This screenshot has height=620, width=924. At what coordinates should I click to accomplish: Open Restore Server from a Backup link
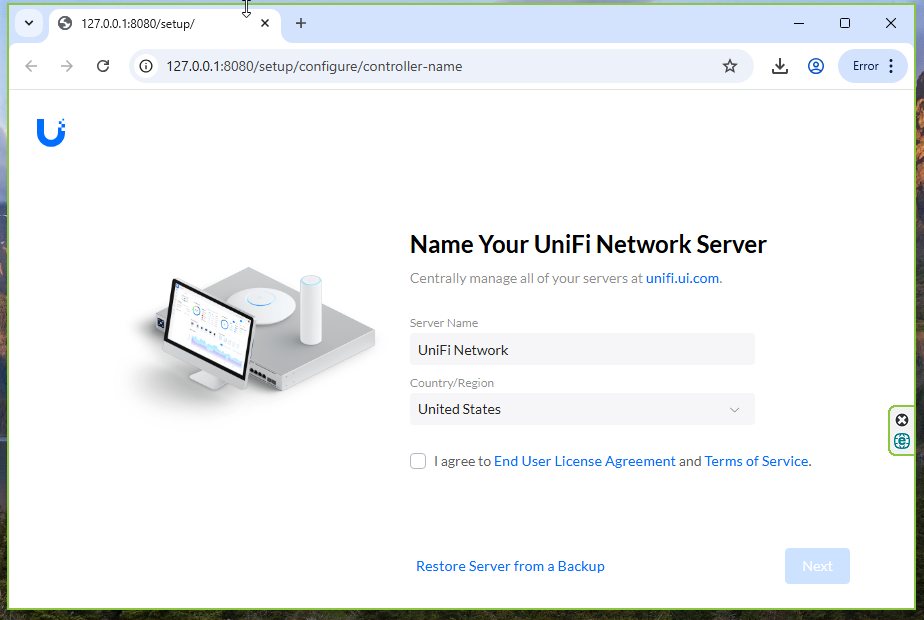click(510, 566)
